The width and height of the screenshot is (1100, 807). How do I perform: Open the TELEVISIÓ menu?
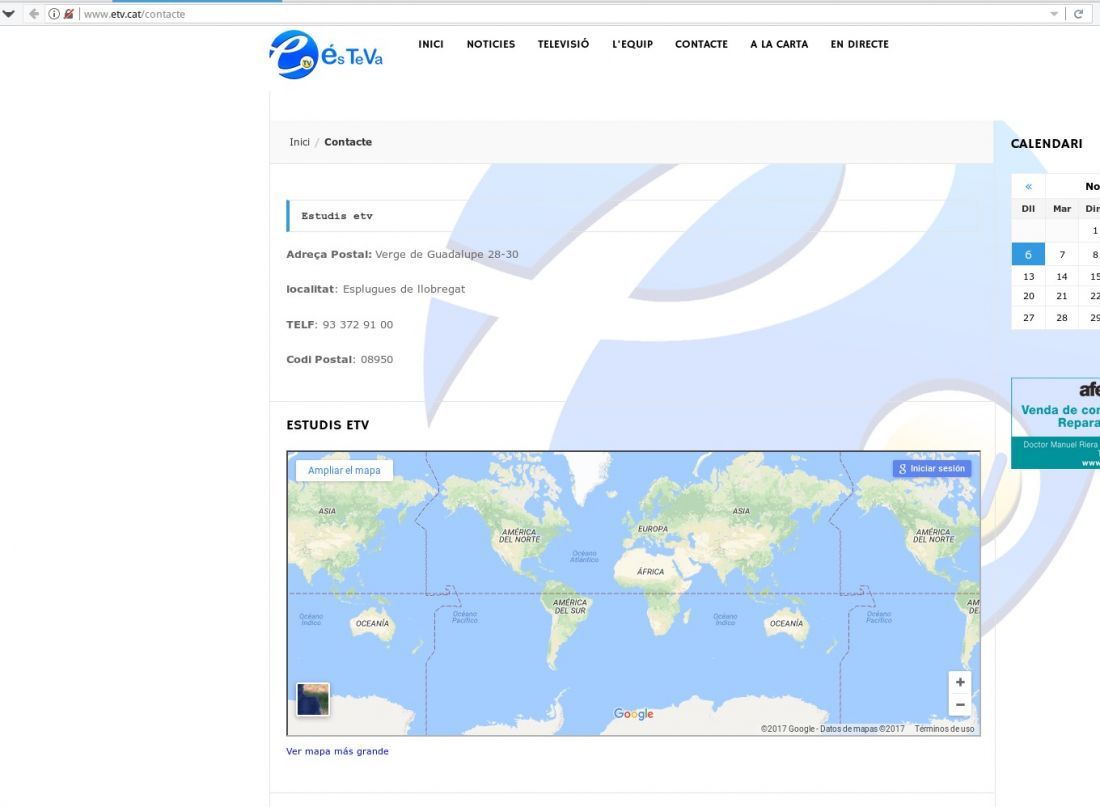[563, 44]
